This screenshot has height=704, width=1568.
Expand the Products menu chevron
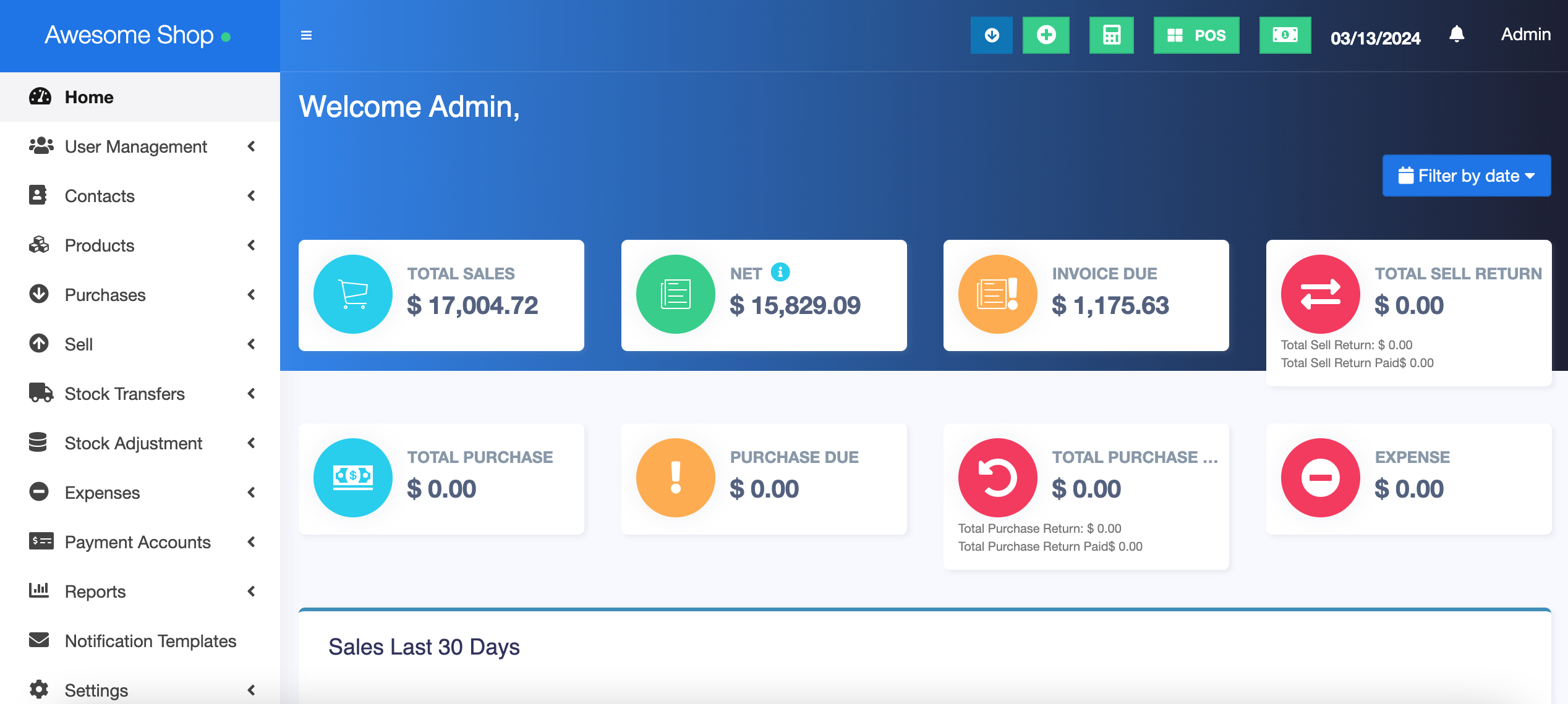tap(251, 245)
